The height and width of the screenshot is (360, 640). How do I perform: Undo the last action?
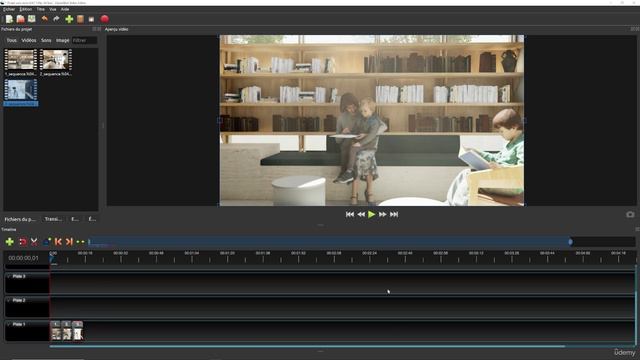tap(44, 19)
